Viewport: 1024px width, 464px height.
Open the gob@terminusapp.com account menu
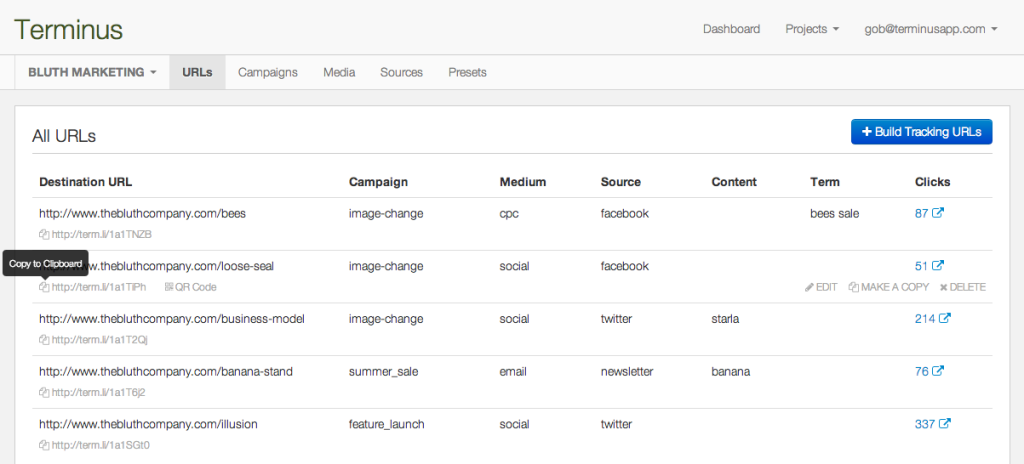(x=931, y=29)
